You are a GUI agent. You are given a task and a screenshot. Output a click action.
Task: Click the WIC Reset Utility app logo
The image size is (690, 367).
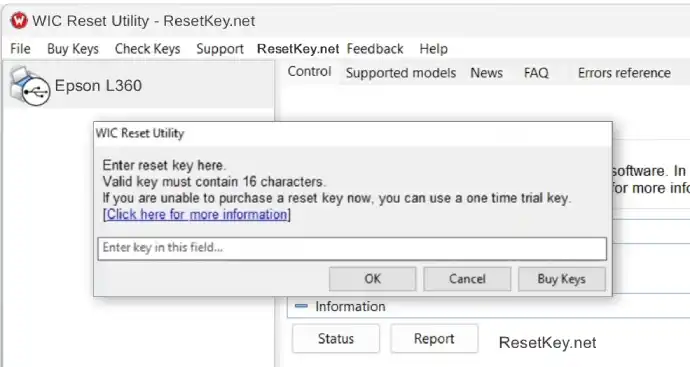tap(19, 20)
